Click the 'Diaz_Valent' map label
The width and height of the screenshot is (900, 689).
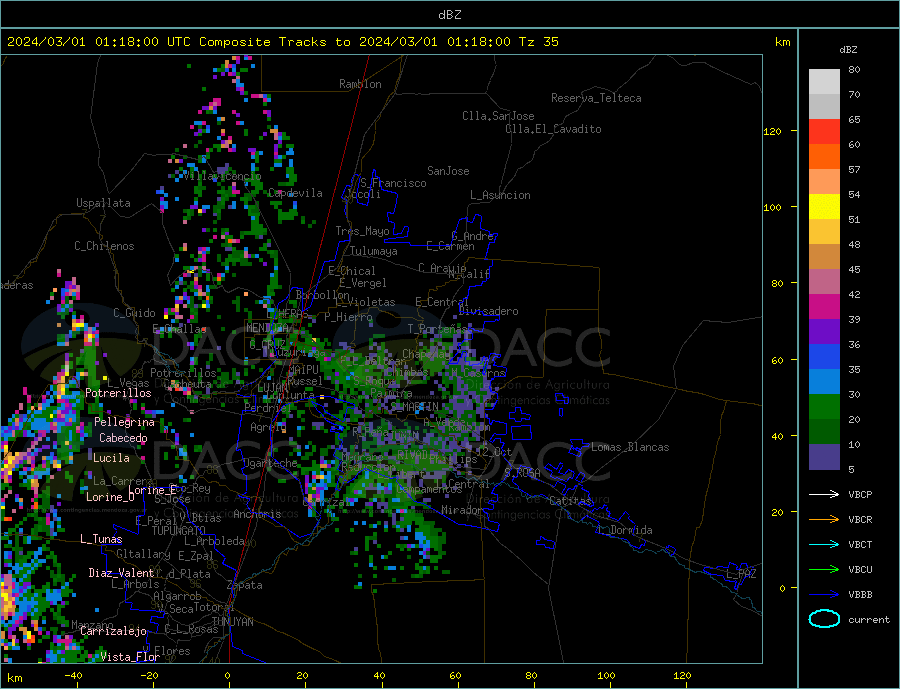[x=121, y=573]
